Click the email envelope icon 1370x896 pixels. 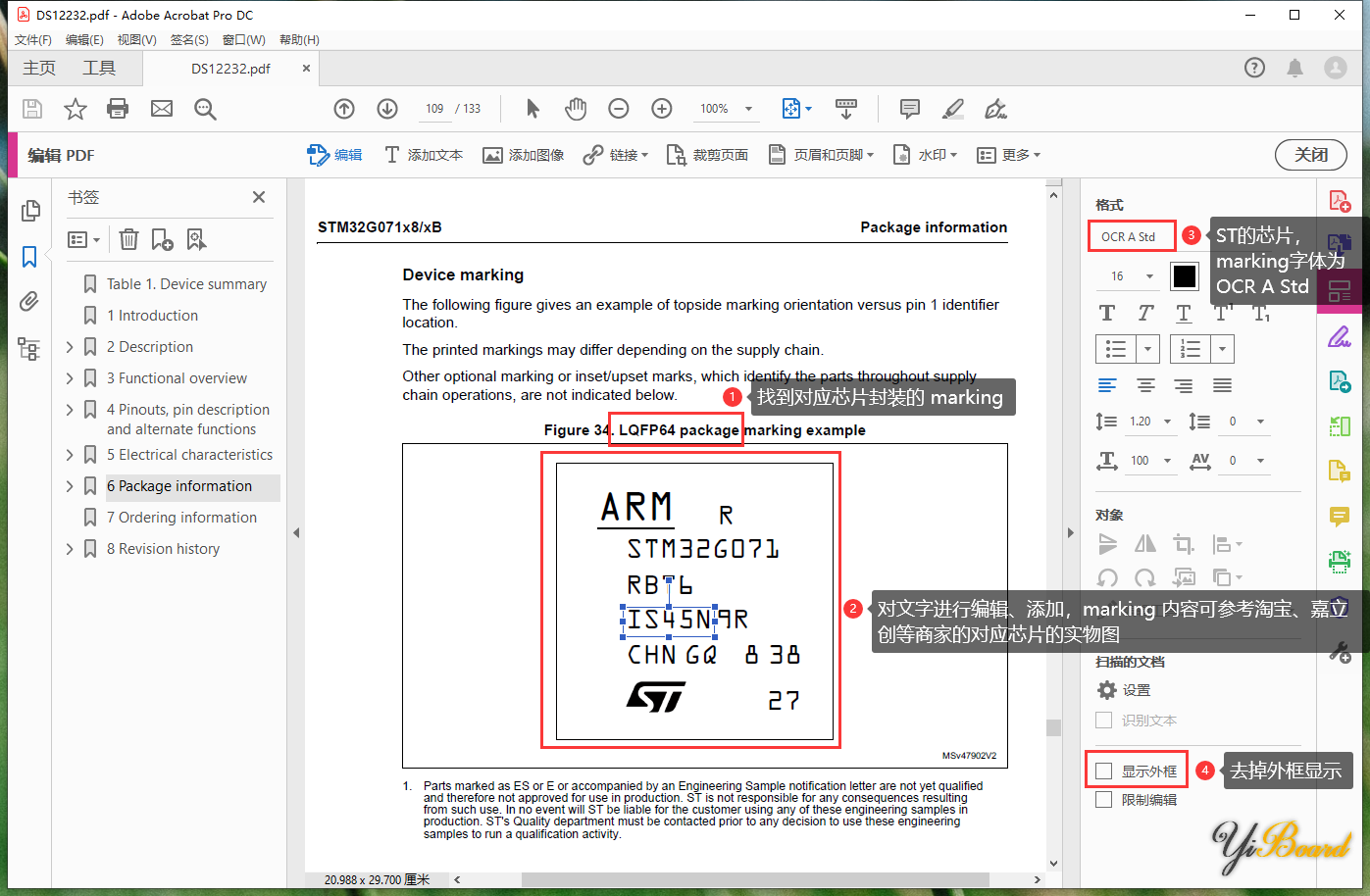point(162,109)
